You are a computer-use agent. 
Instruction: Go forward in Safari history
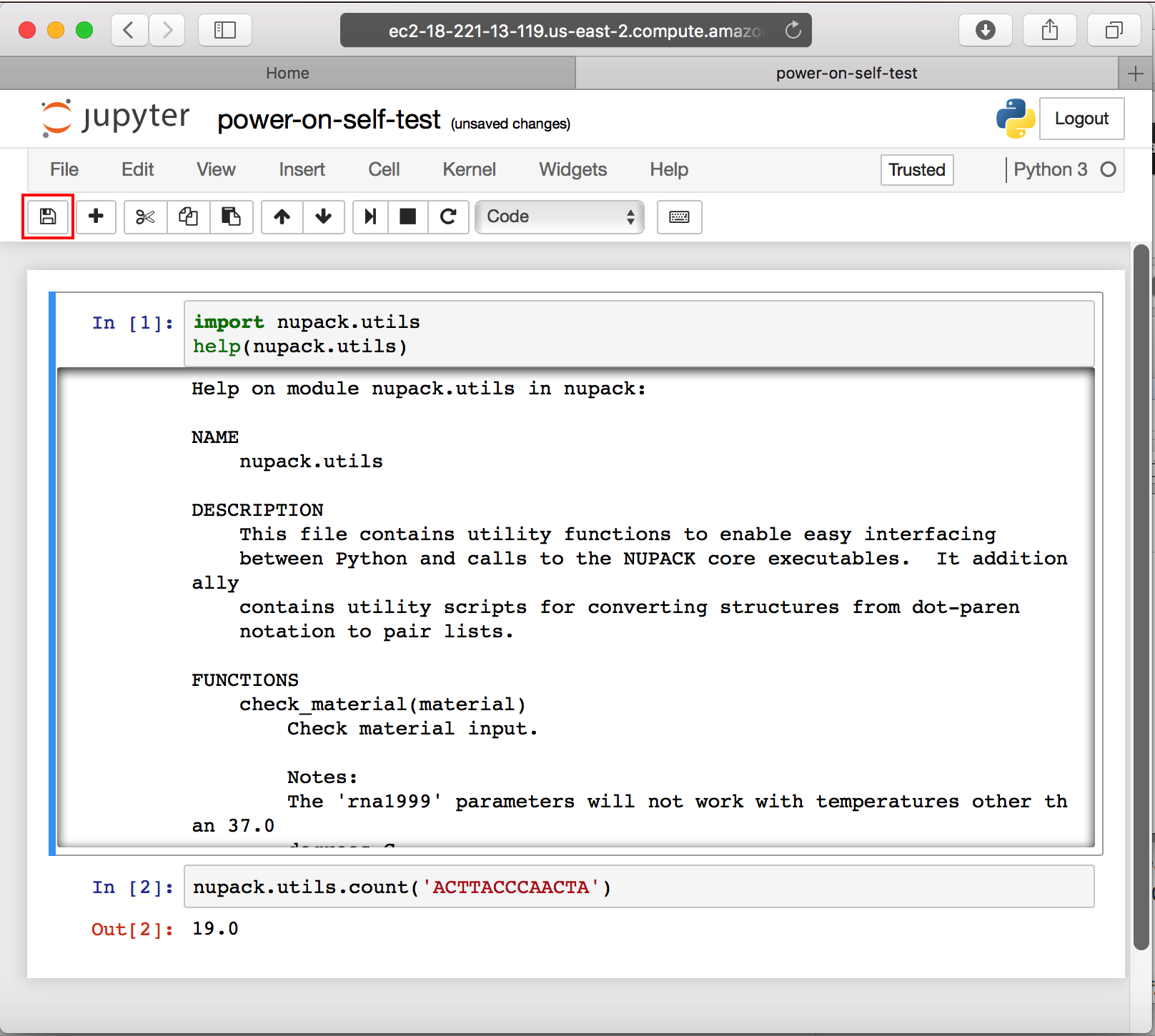(x=167, y=30)
